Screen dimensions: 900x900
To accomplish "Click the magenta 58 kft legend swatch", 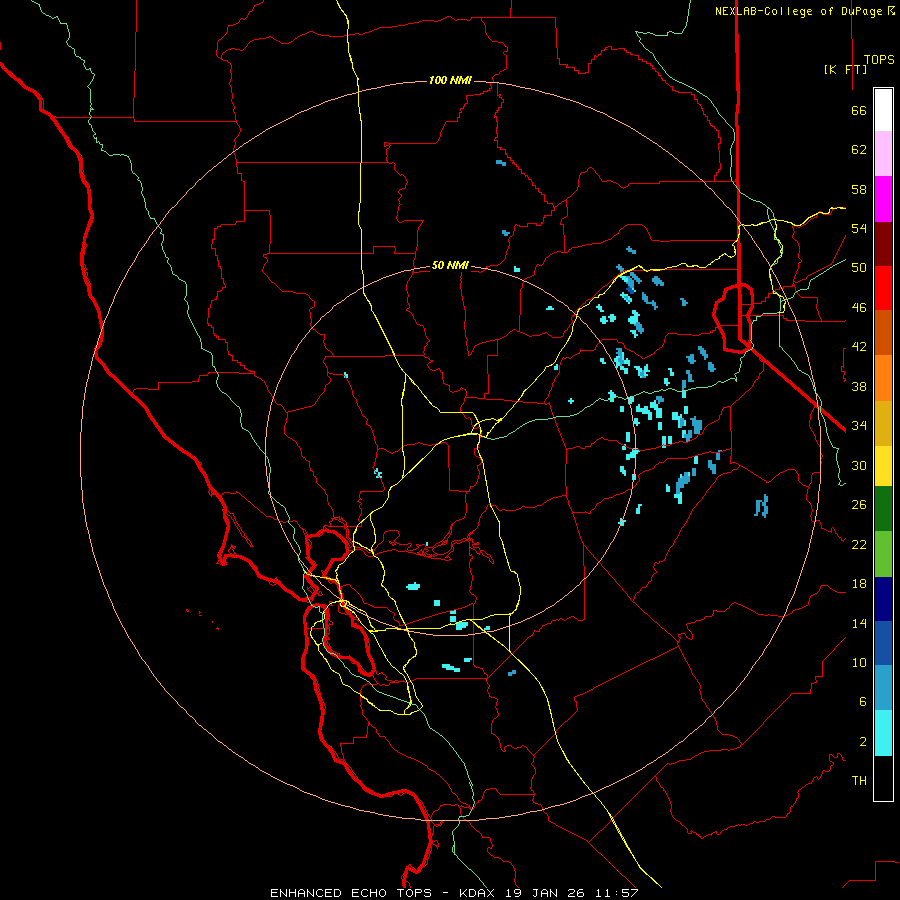I will 883,199.
